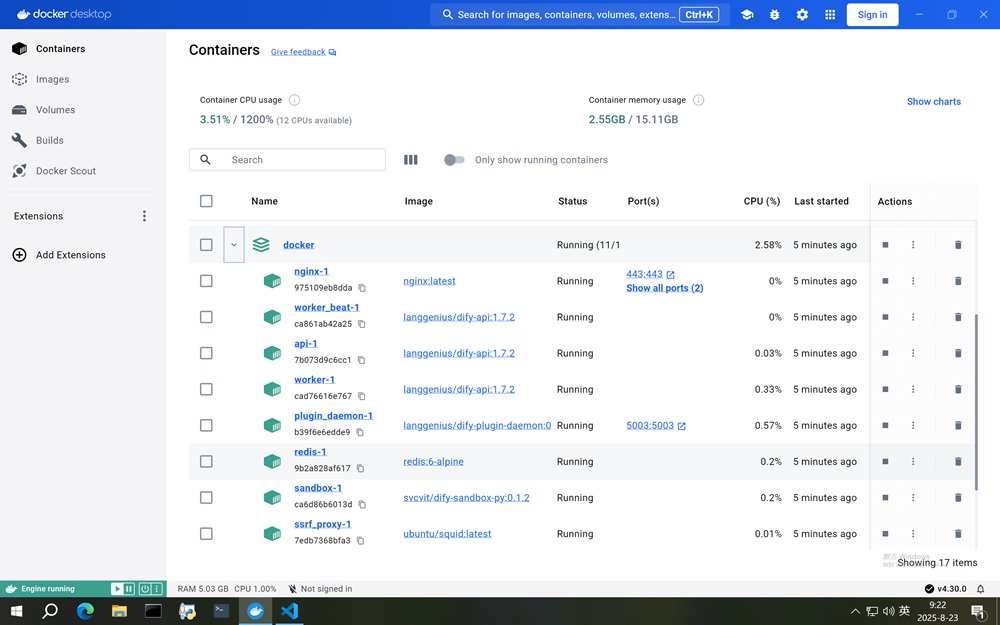The image size is (1000, 625).
Task: Open column display options icon
Action: tap(411, 159)
